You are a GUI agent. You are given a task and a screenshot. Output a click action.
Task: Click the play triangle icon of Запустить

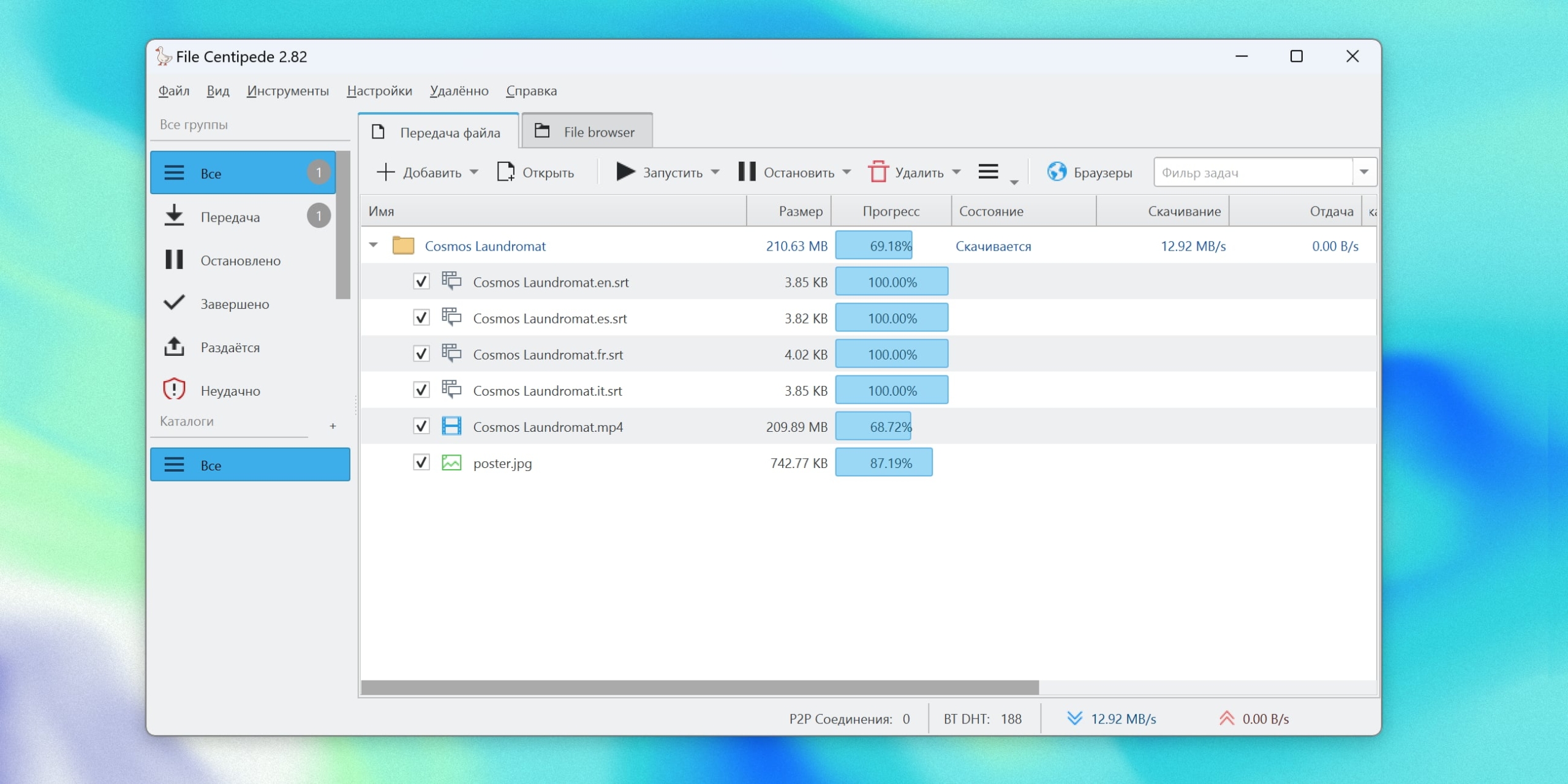625,172
